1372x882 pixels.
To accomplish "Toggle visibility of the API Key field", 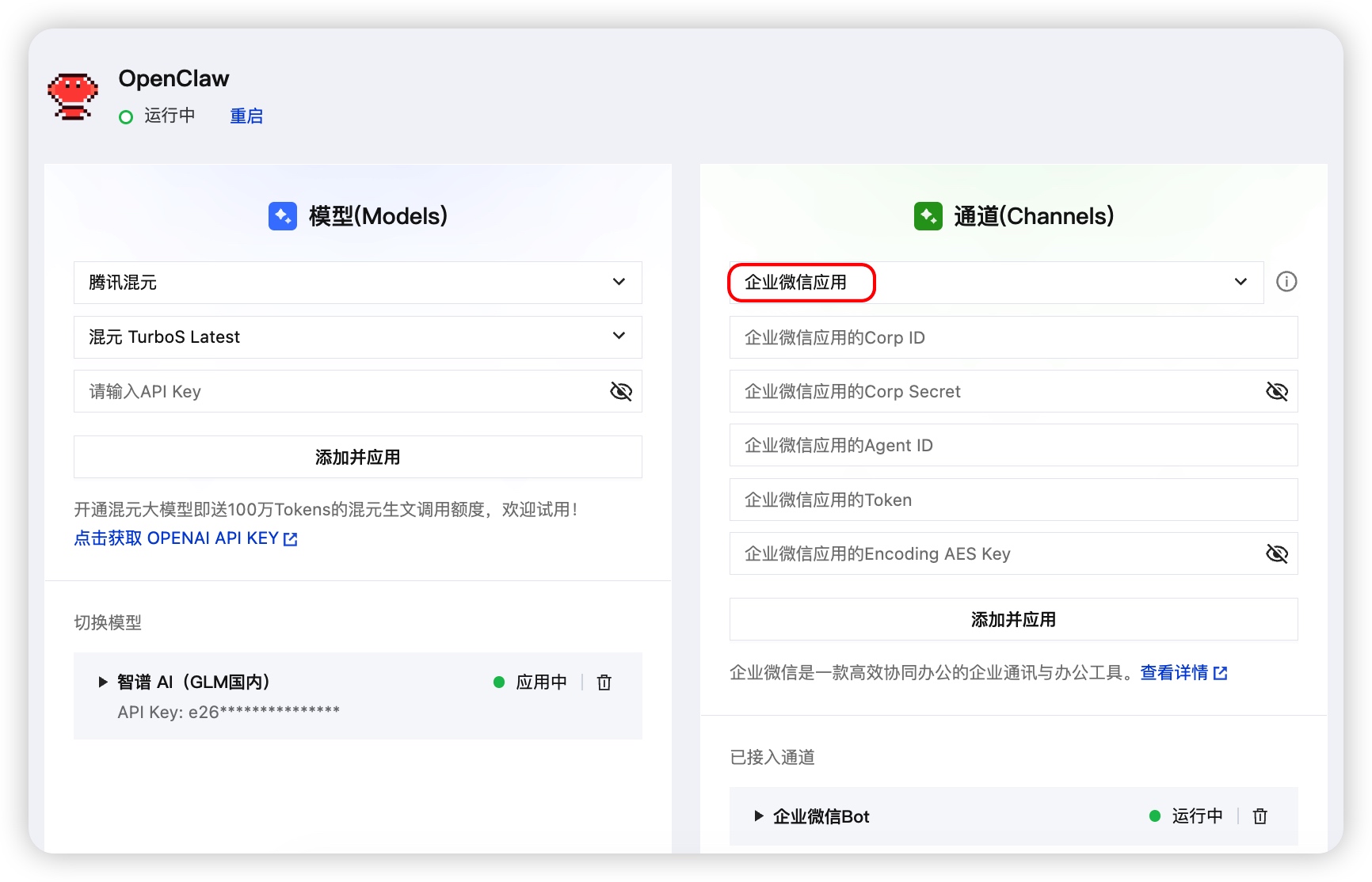I will point(621,391).
